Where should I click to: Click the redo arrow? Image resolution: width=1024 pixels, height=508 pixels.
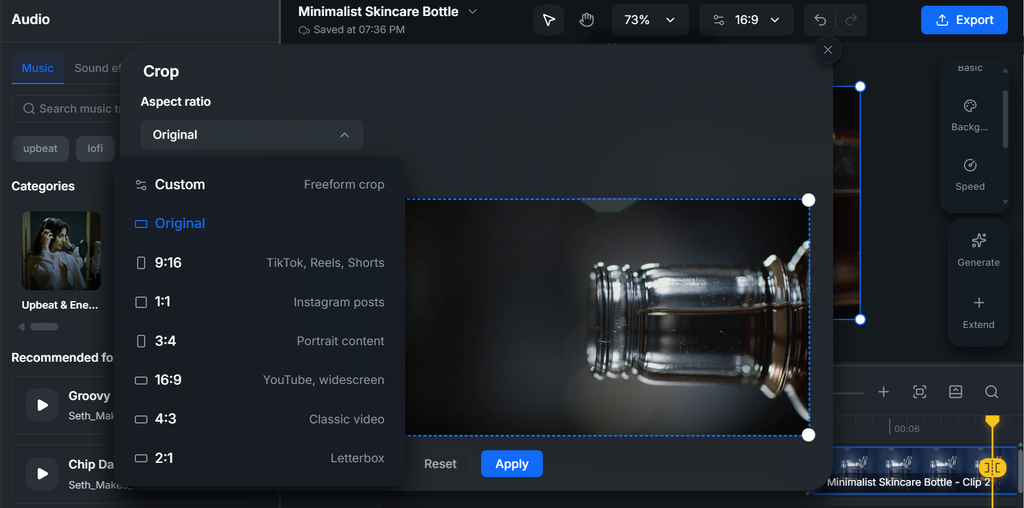click(851, 20)
